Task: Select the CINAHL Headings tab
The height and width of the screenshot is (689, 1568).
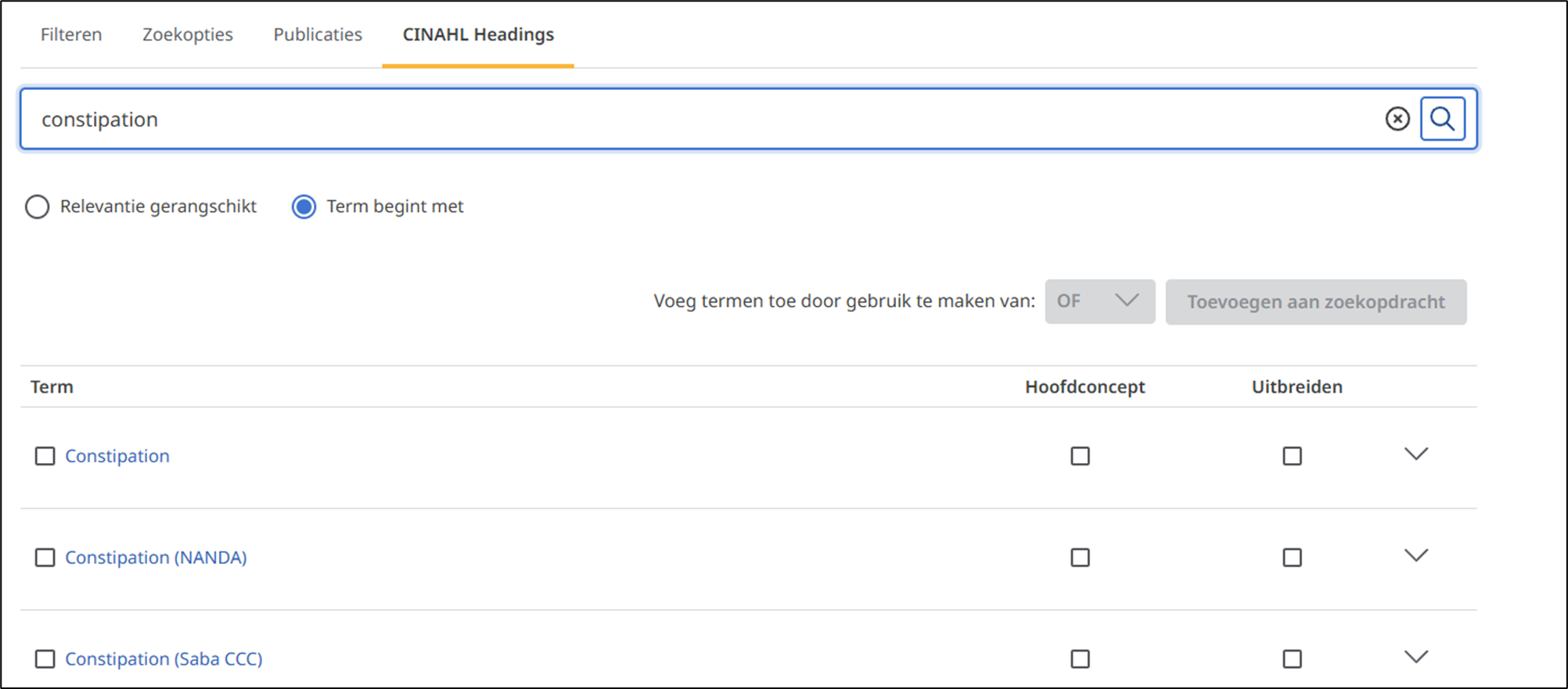Action: coord(478,34)
